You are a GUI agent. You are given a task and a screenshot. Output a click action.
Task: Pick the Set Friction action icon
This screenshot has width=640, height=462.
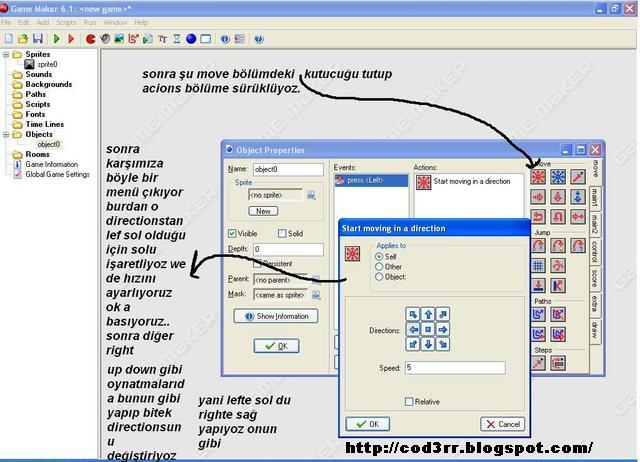[578, 216]
